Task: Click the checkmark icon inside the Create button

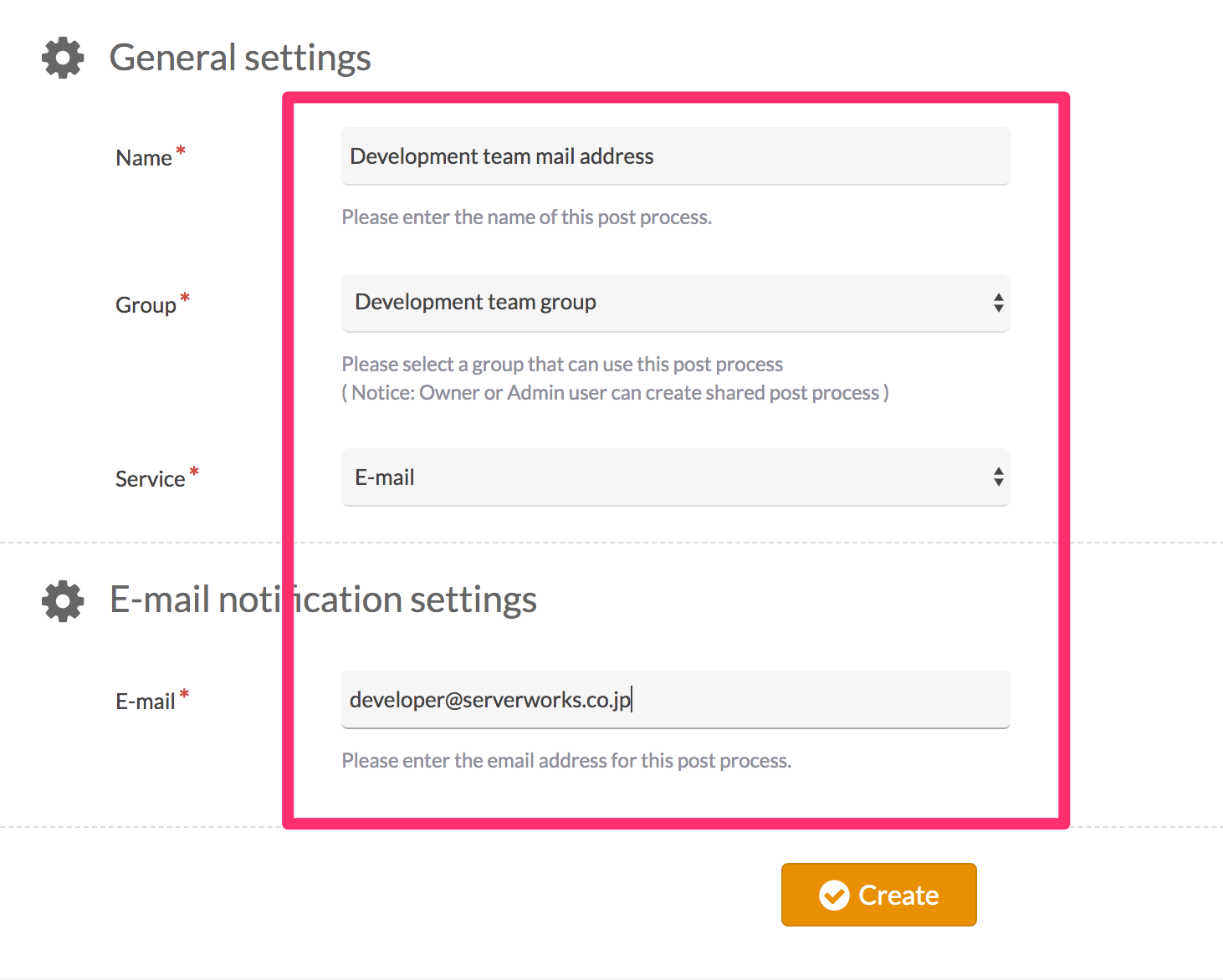Action: [x=833, y=895]
